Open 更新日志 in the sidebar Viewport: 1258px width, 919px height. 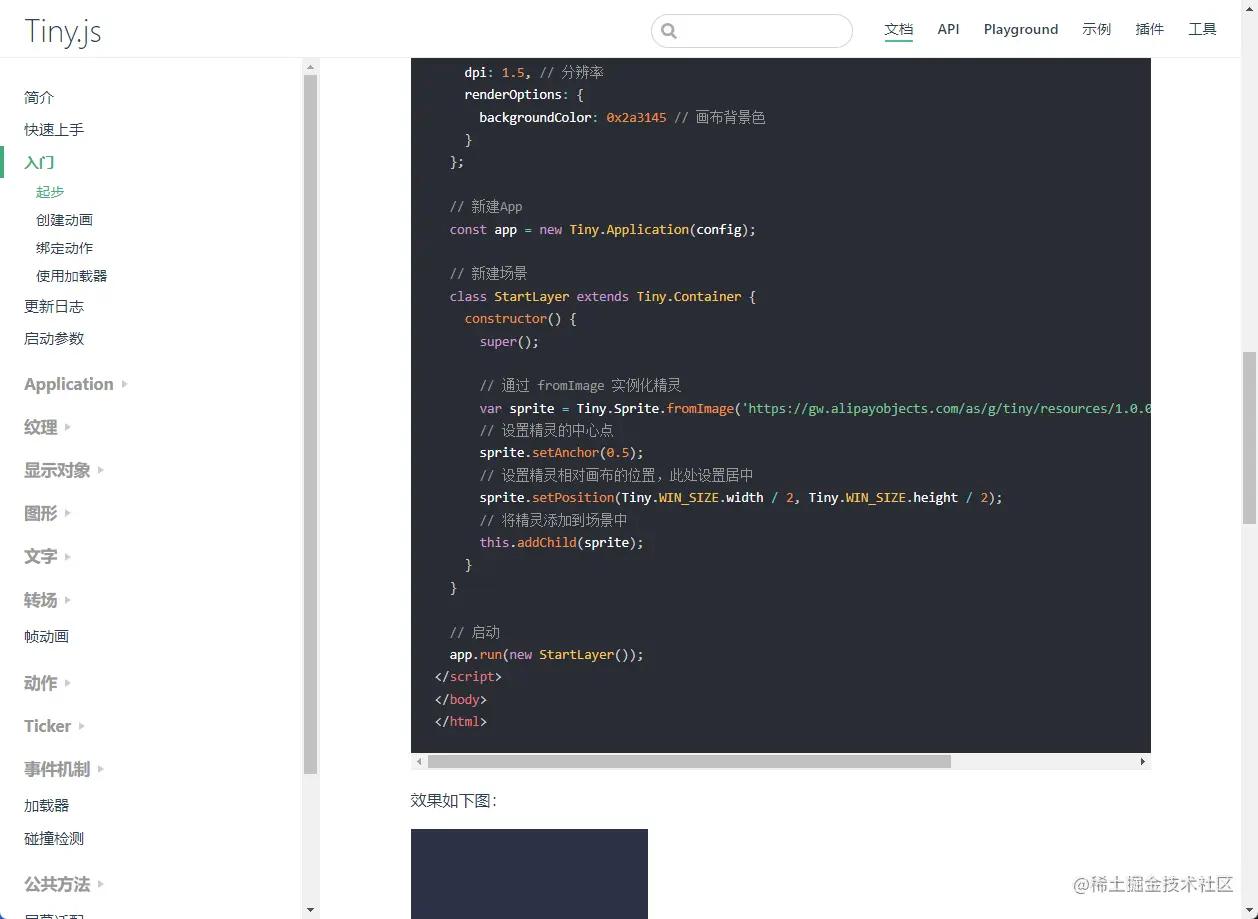pyautogui.click(x=54, y=306)
